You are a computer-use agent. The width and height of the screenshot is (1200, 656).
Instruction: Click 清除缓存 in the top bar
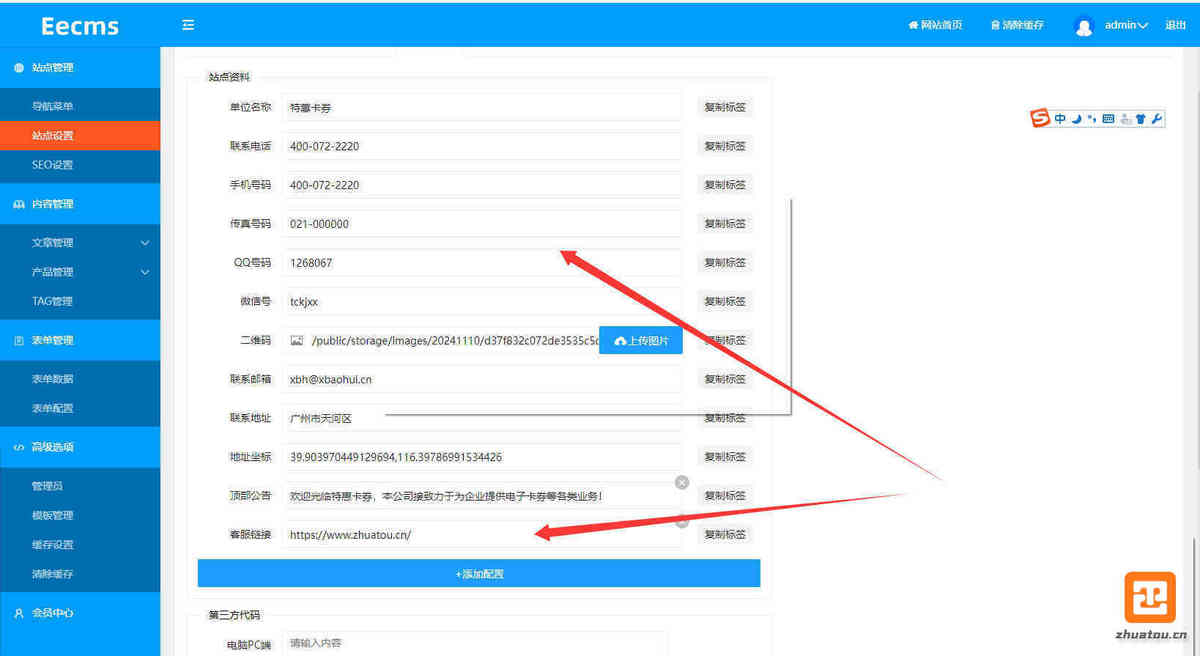coord(1016,25)
